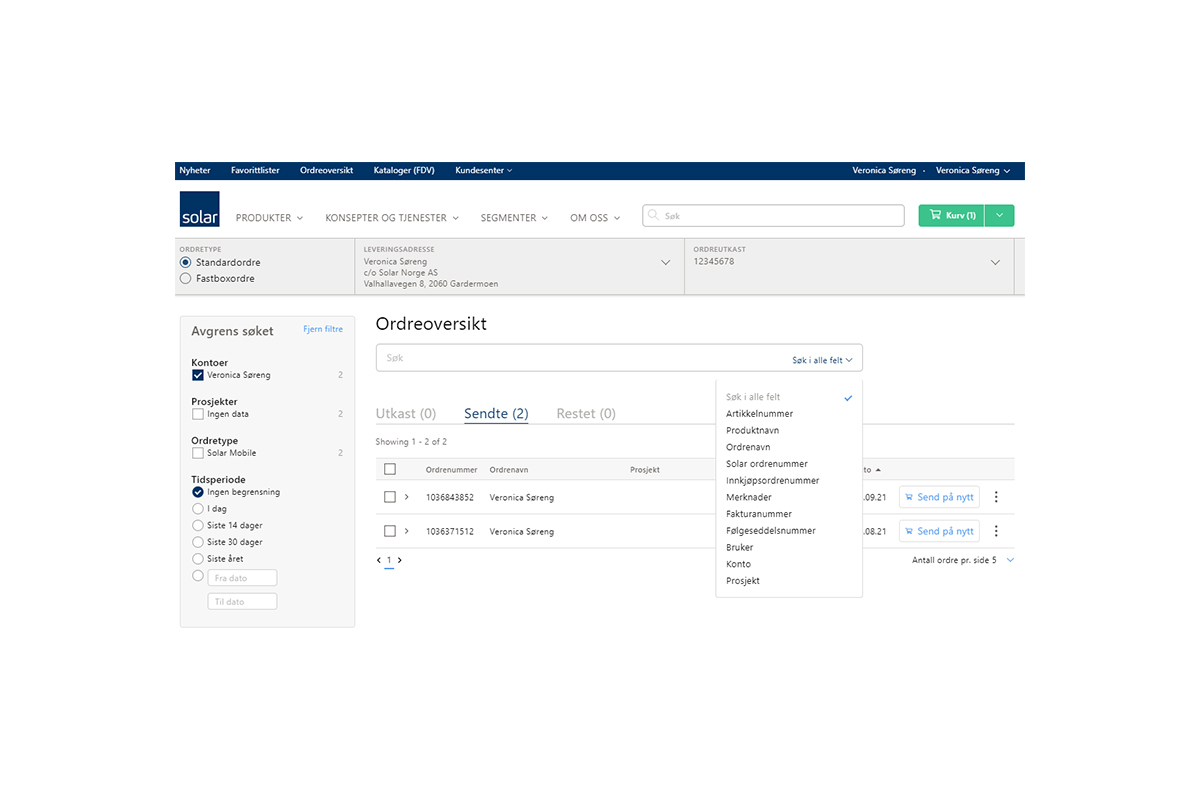
Task: Switch to the Utkast tab
Action: tap(405, 414)
